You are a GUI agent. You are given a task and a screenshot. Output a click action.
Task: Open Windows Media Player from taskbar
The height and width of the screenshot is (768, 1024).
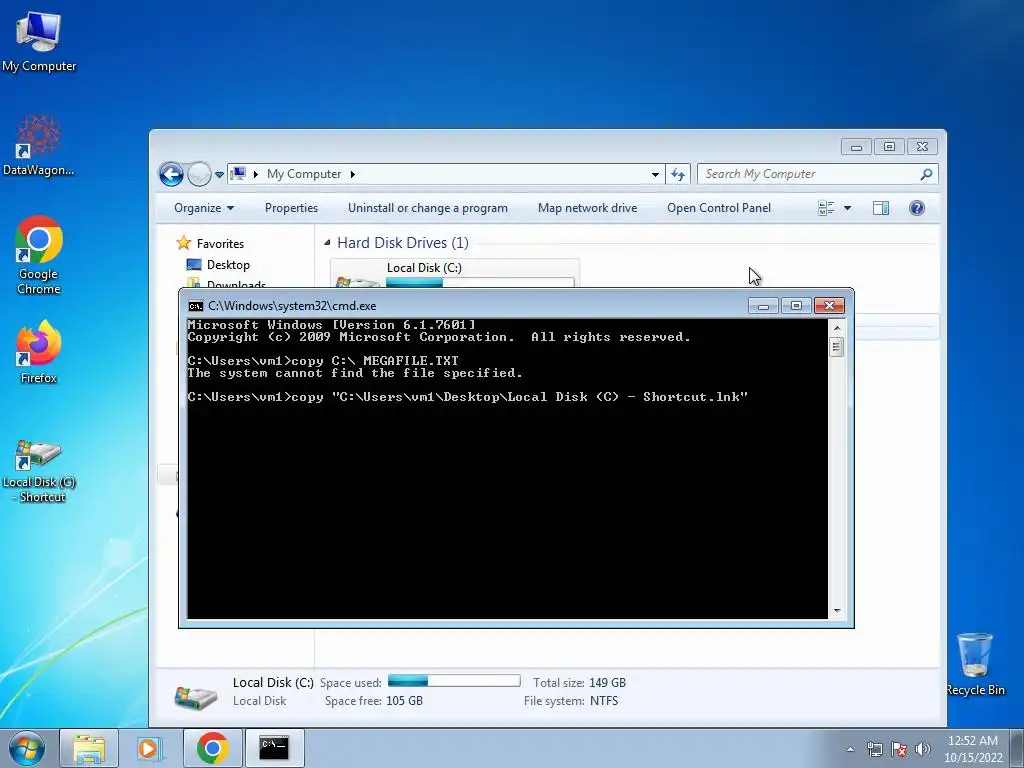pyautogui.click(x=149, y=748)
